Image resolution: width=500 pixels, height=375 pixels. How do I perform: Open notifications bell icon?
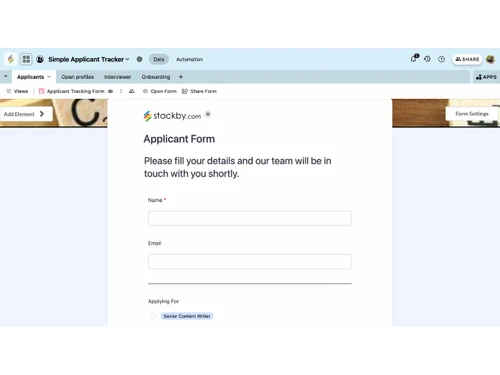pyautogui.click(x=414, y=59)
